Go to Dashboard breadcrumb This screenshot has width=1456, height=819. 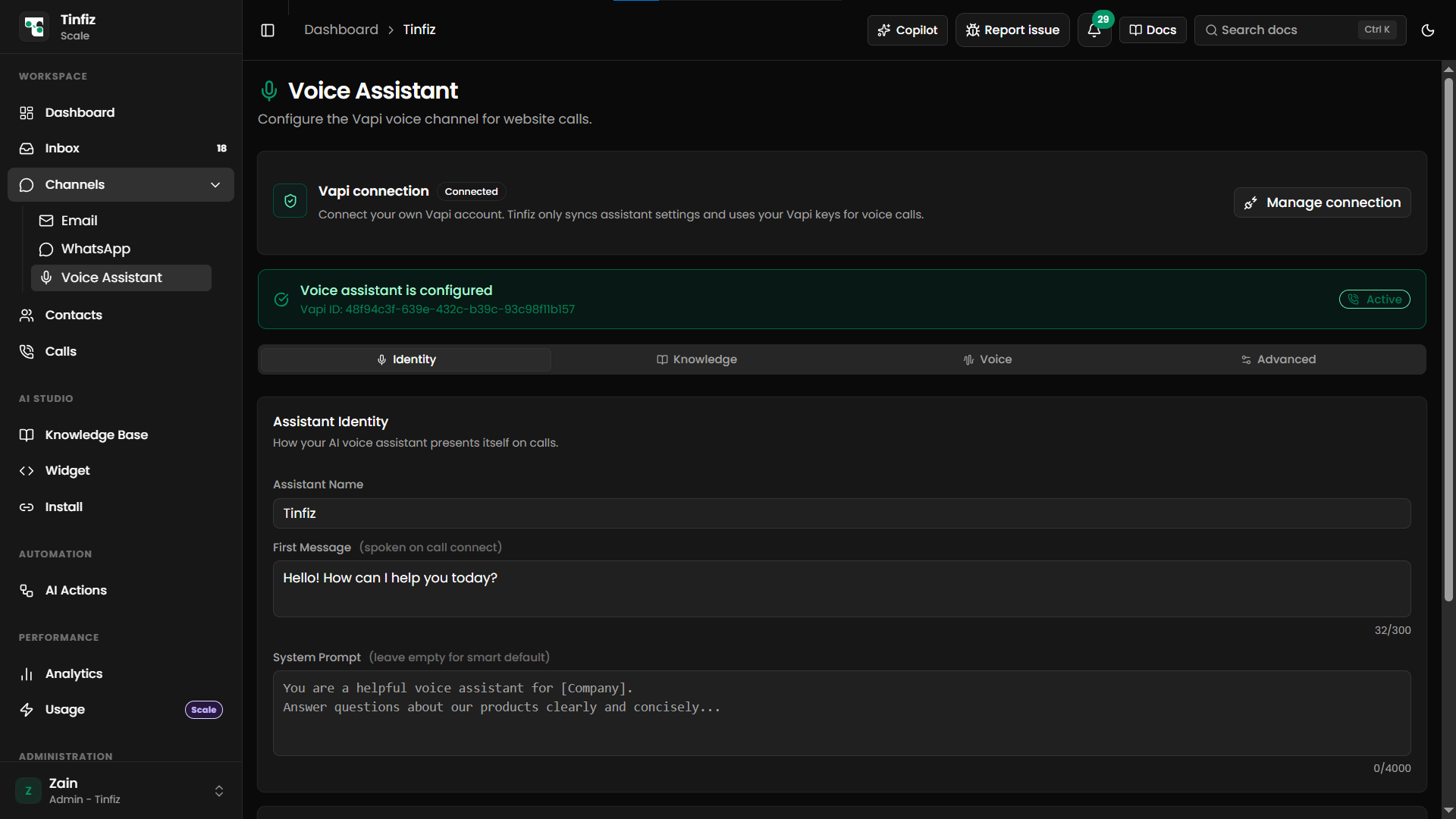(341, 30)
